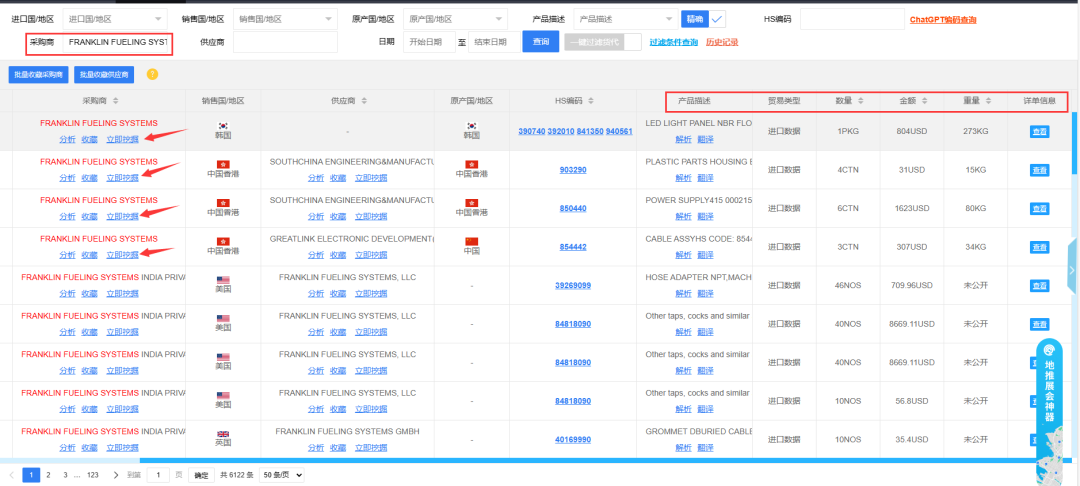Click 'HOSE ADAPTER NPT,MACH' product description text
The image size is (1080, 486).
[699, 277]
